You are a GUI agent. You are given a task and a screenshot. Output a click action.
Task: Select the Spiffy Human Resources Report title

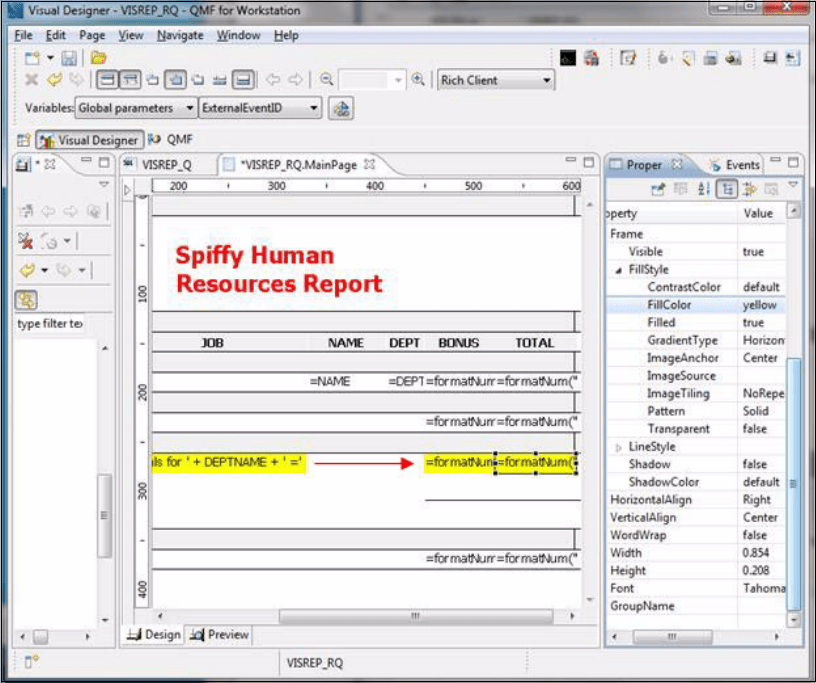pyautogui.click(x=279, y=270)
